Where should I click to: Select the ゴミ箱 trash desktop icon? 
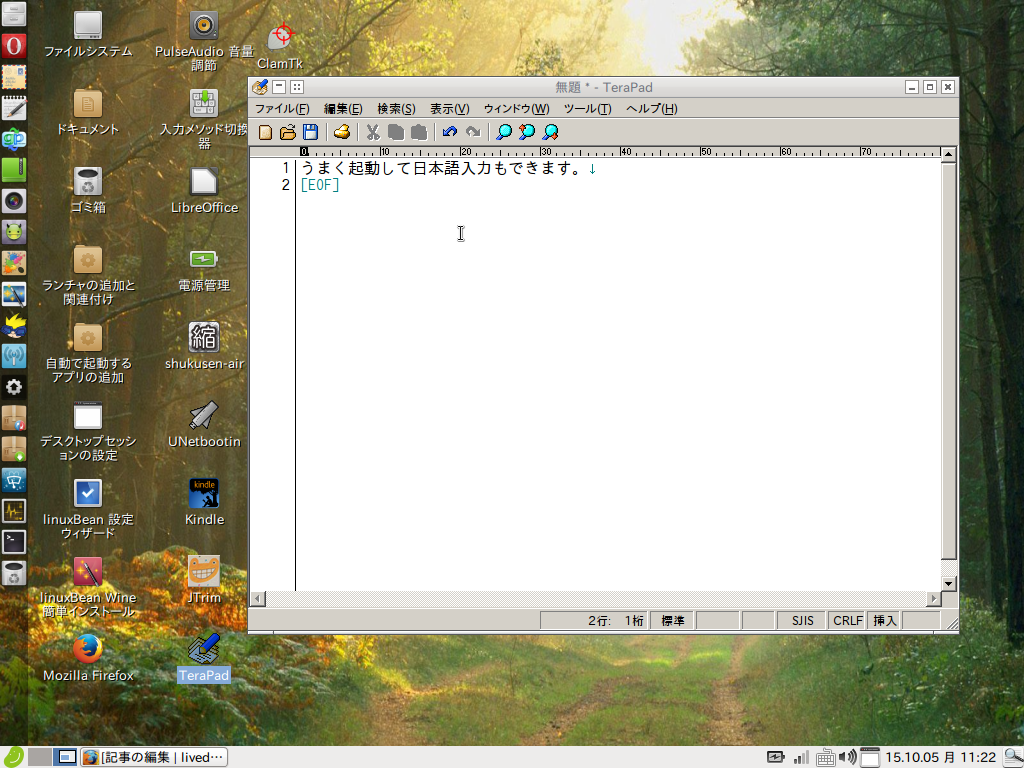click(x=88, y=190)
